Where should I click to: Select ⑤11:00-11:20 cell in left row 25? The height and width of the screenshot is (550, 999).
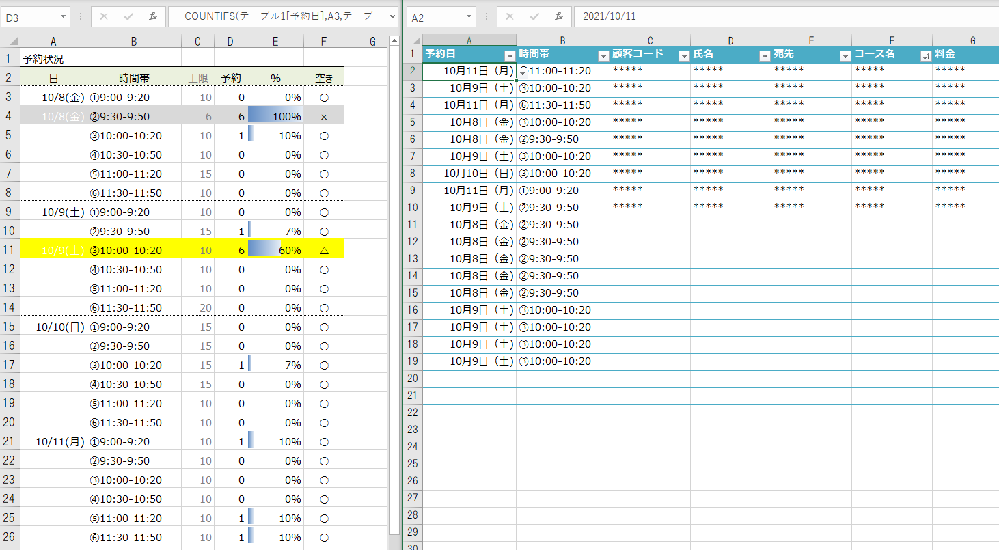134,518
